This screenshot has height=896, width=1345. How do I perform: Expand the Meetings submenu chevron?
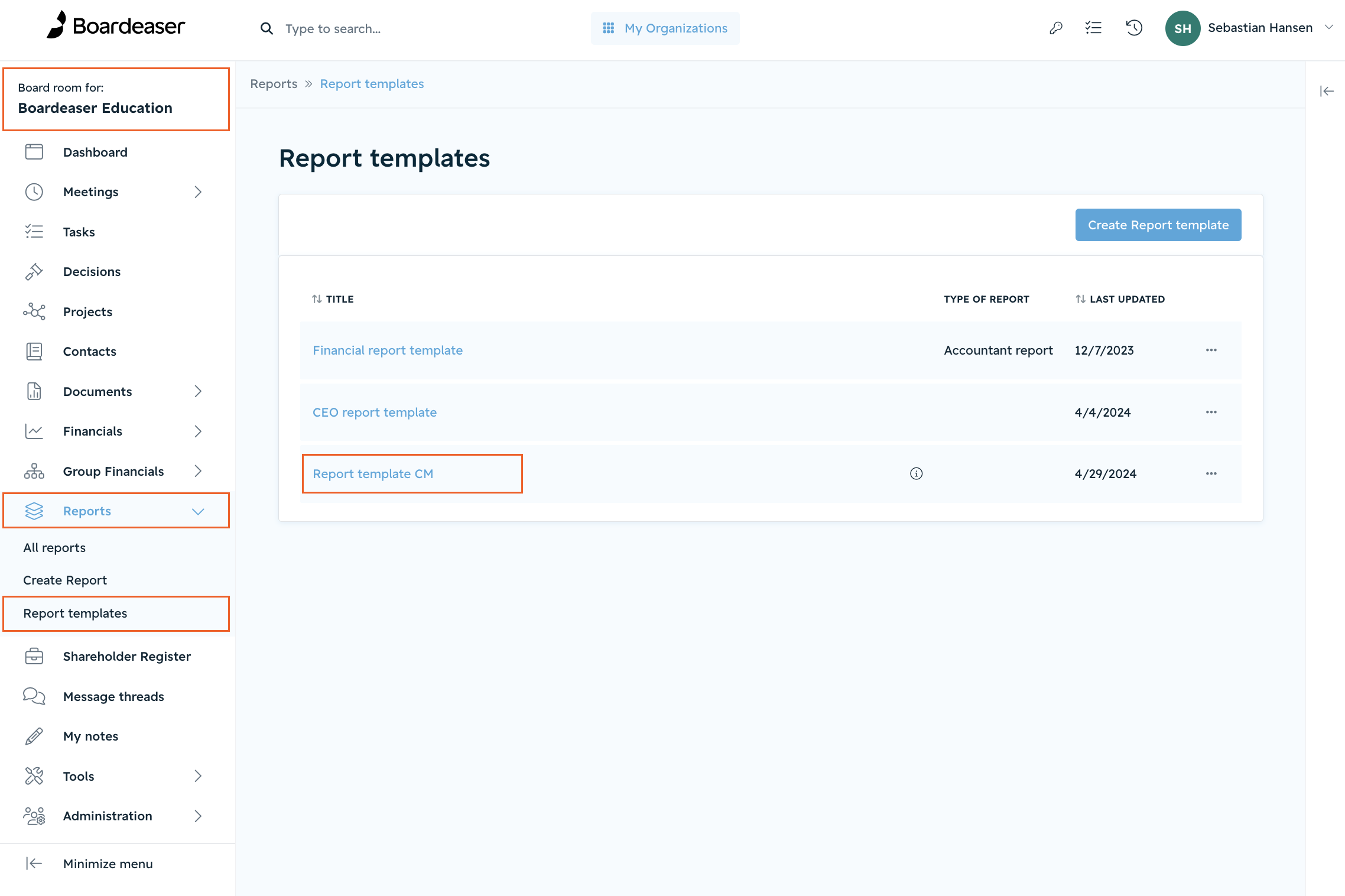198,192
